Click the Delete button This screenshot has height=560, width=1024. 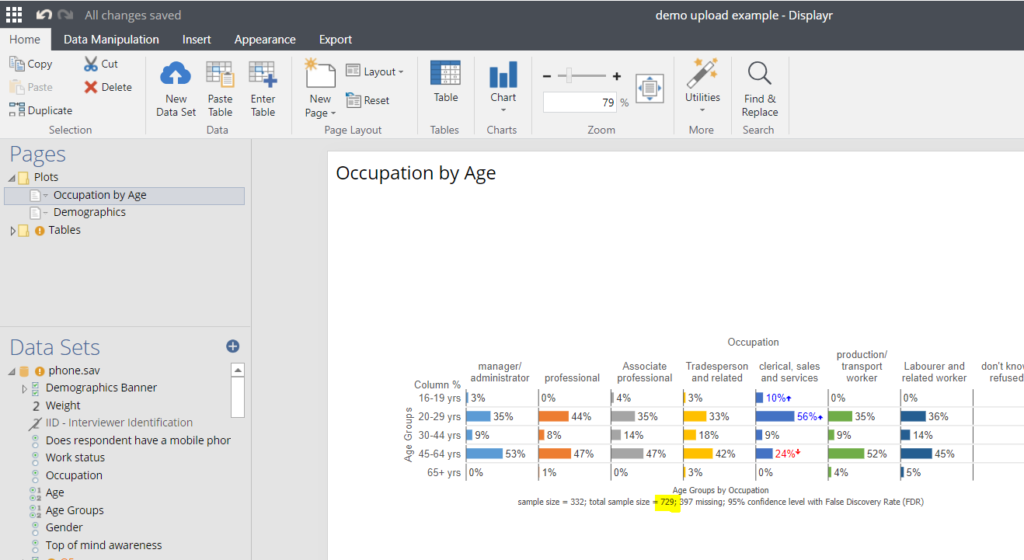(108, 87)
